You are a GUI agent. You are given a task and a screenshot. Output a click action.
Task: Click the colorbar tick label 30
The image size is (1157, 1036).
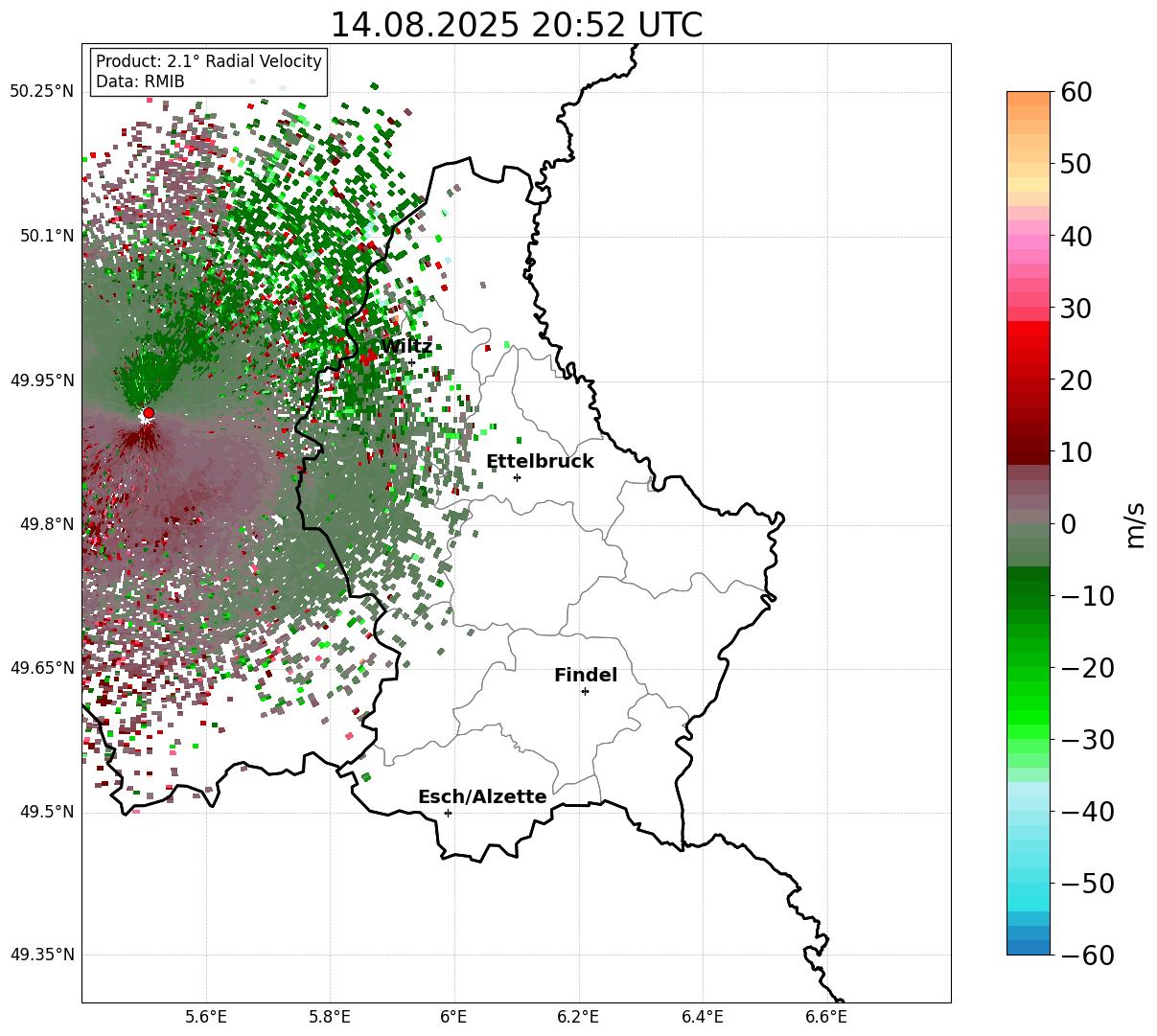click(1076, 309)
